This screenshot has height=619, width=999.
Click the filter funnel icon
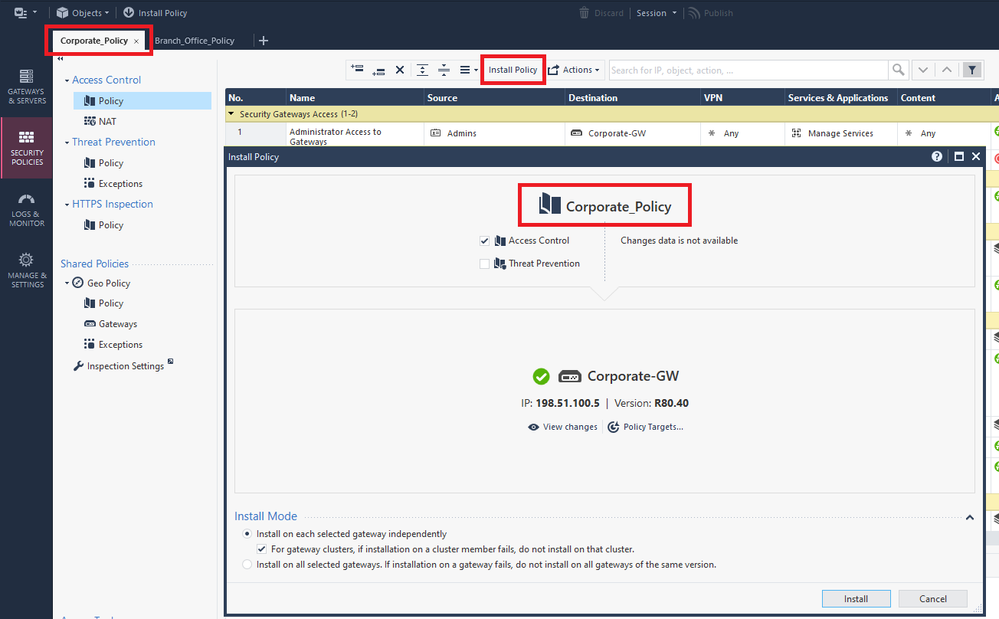point(971,70)
